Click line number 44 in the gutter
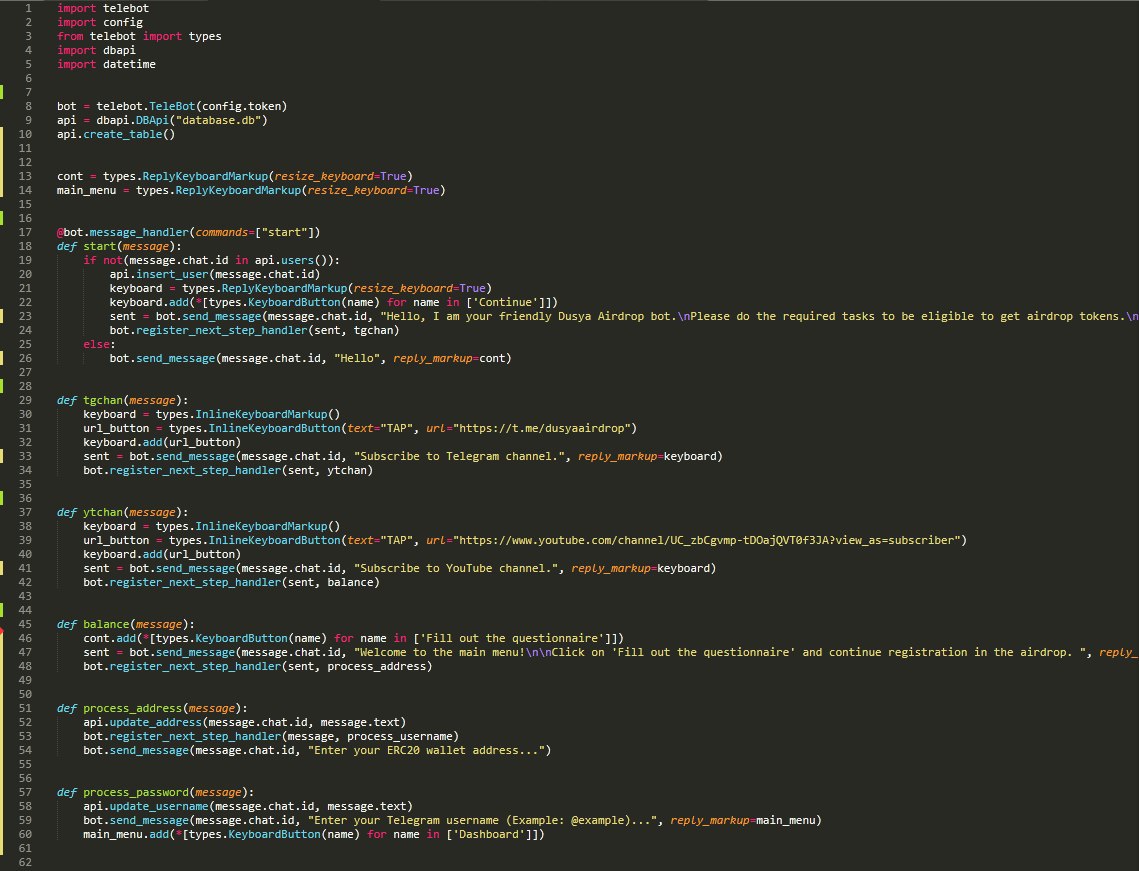 point(25,610)
